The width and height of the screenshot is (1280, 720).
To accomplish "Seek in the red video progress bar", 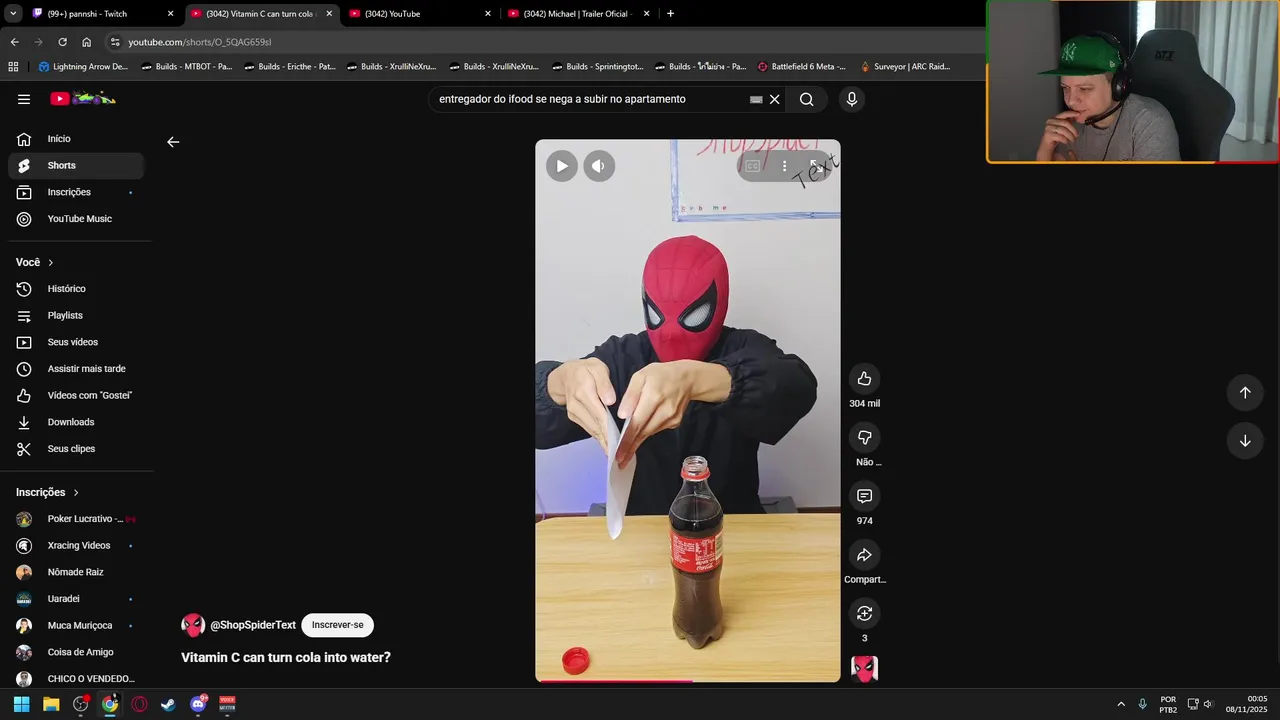I will pos(688,681).
